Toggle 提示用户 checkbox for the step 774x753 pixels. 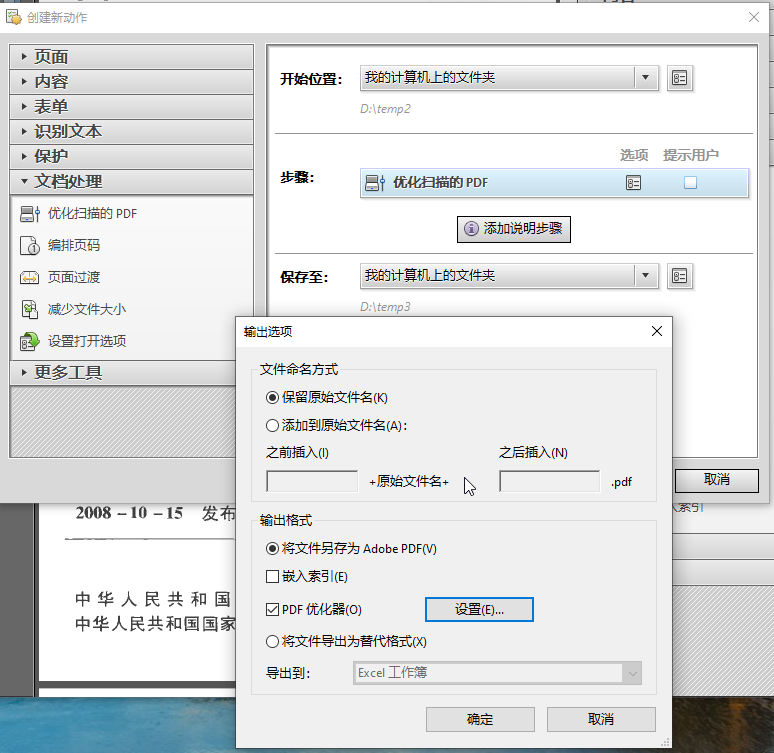pos(690,183)
